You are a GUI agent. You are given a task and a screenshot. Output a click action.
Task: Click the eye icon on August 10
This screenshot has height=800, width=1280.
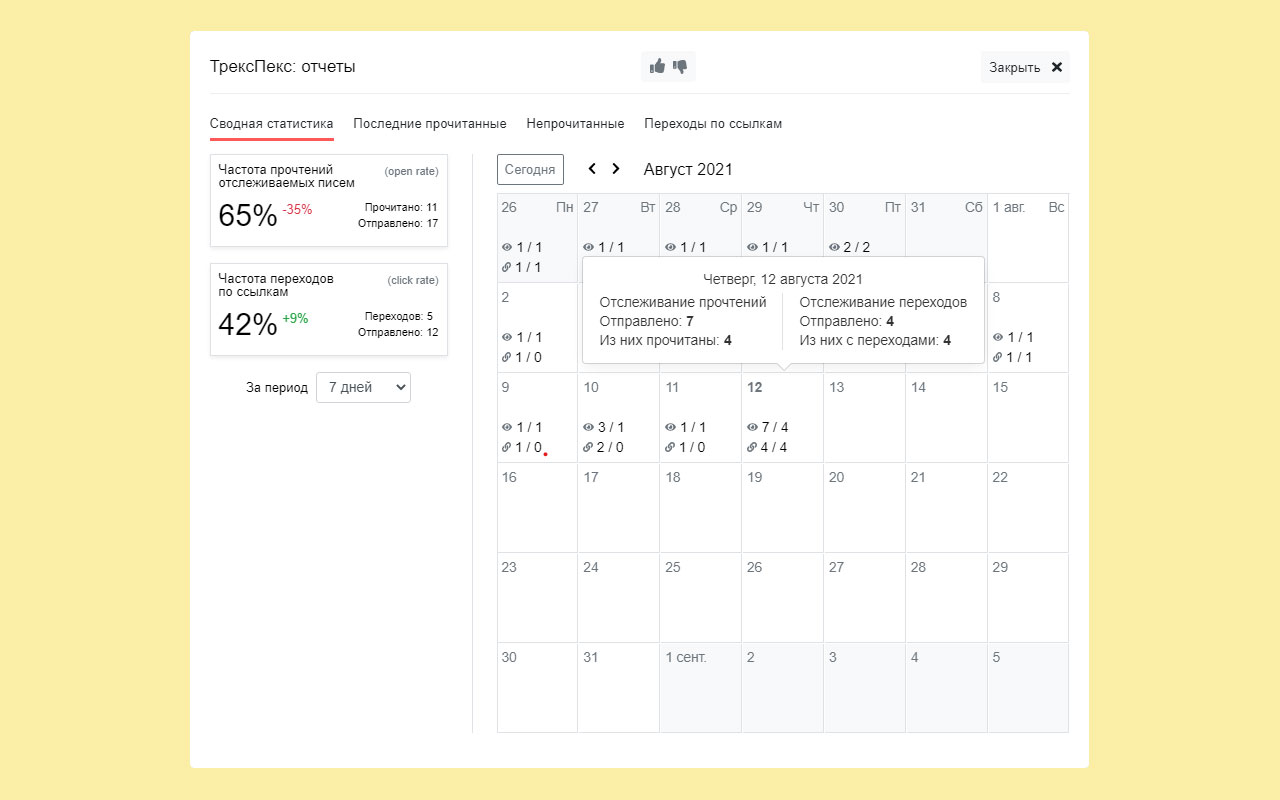pos(588,427)
